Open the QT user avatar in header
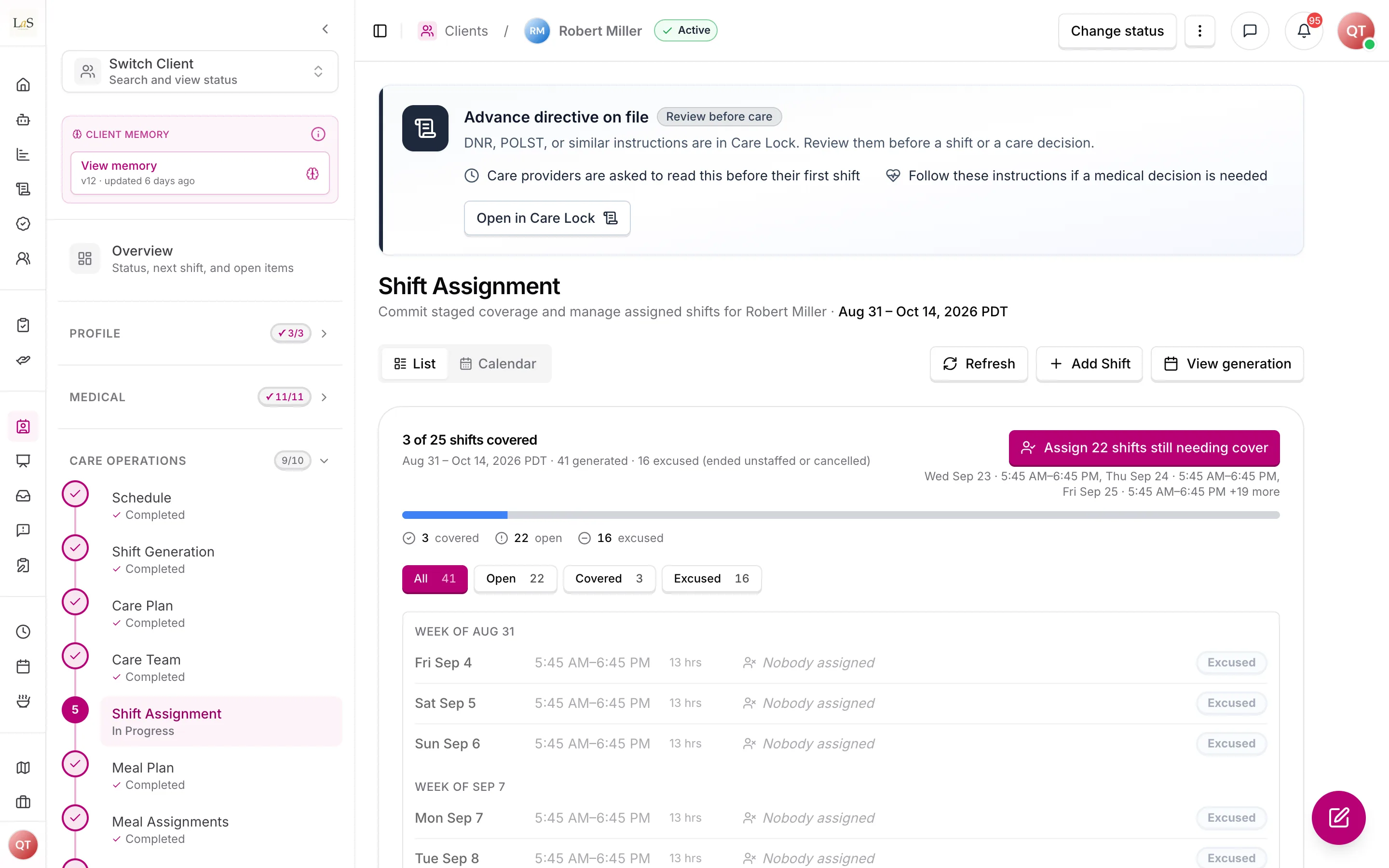1389x868 pixels. coord(1356,31)
